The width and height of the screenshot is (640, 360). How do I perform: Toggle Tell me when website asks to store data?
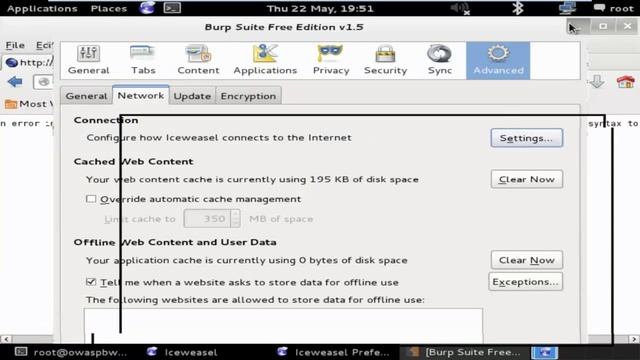[x=91, y=282]
